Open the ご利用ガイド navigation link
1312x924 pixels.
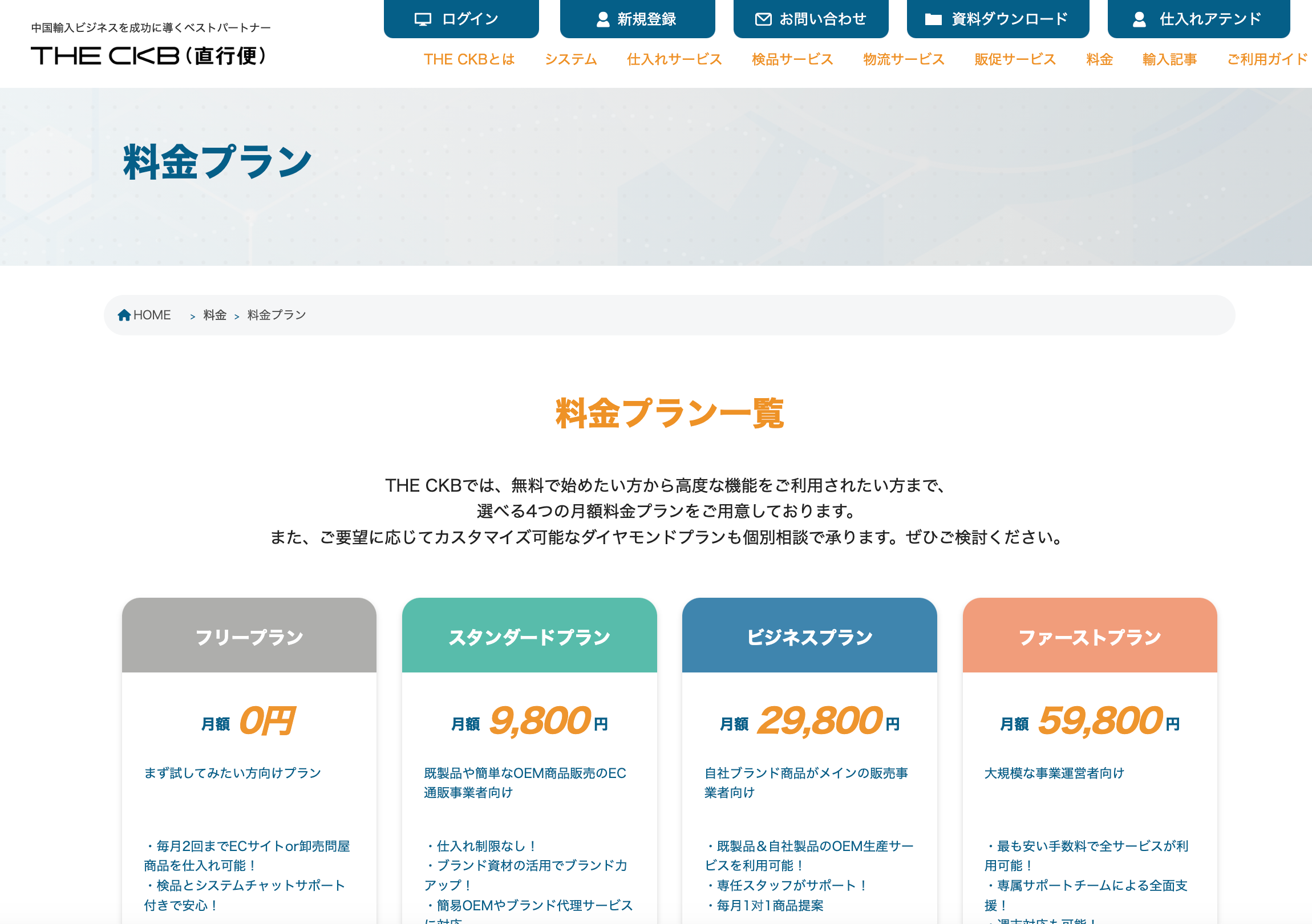1266,59
